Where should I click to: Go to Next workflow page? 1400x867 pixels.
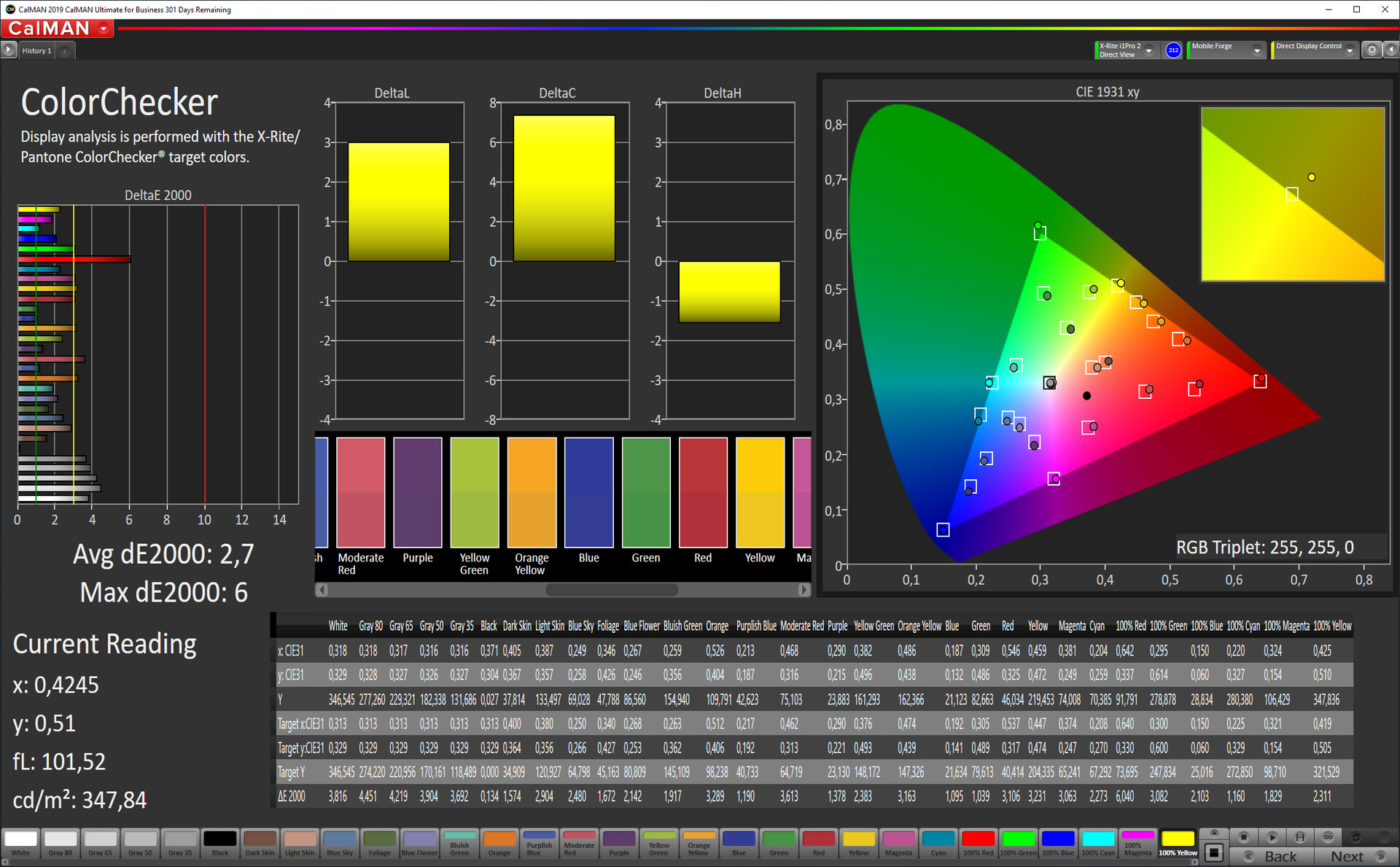click(1356, 856)
